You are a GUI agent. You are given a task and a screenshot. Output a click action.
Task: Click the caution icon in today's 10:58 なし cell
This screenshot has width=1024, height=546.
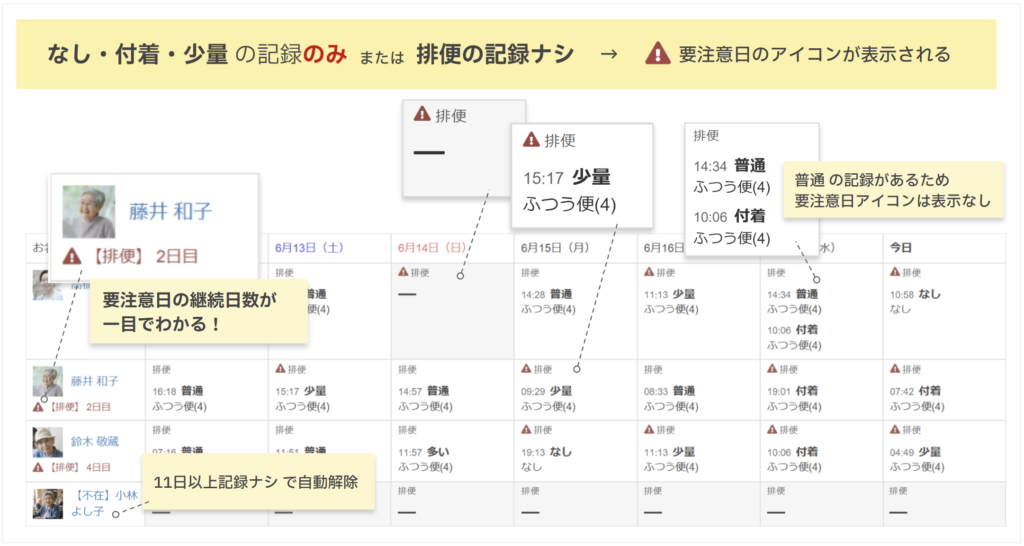895,272
